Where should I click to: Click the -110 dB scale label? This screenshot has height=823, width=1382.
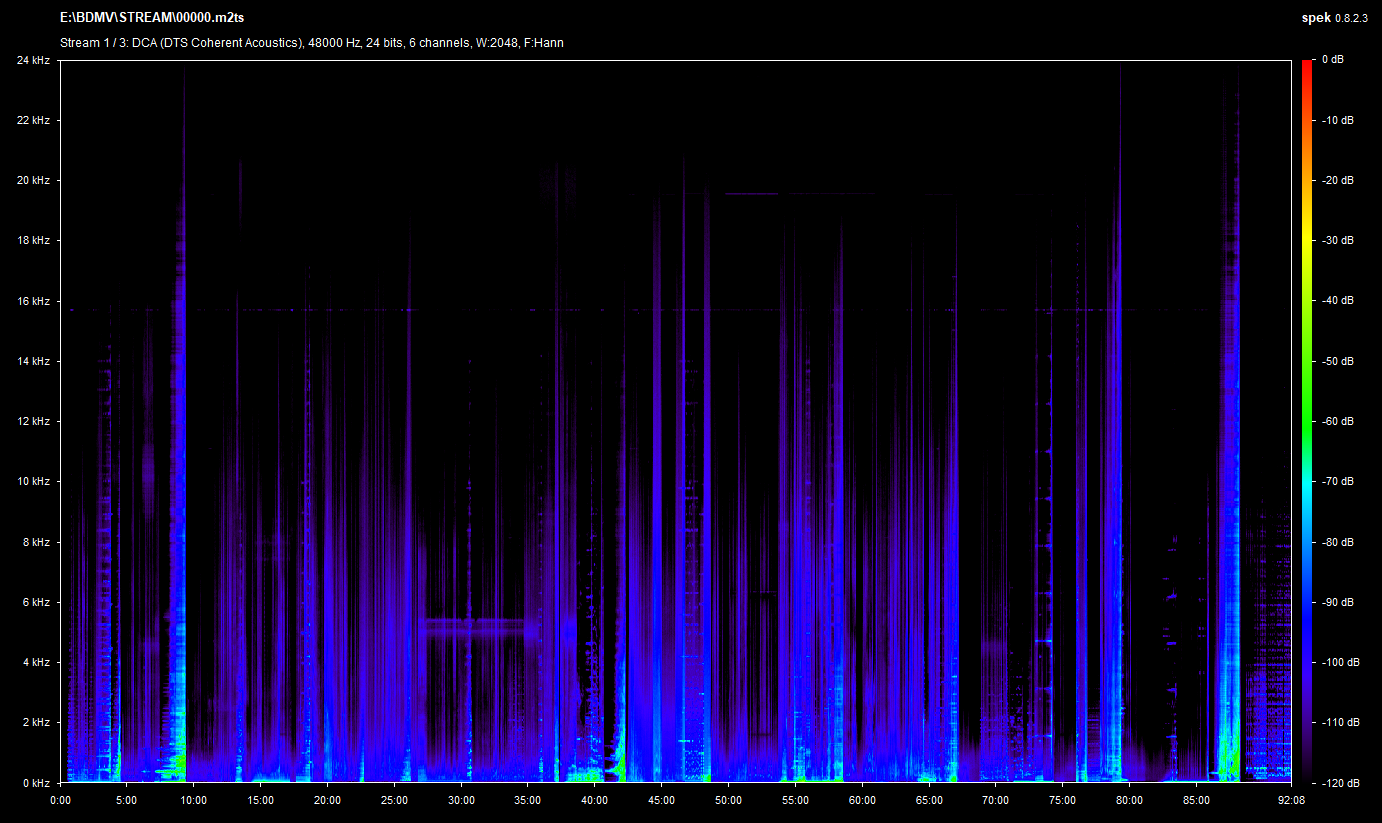point(1340,722)
